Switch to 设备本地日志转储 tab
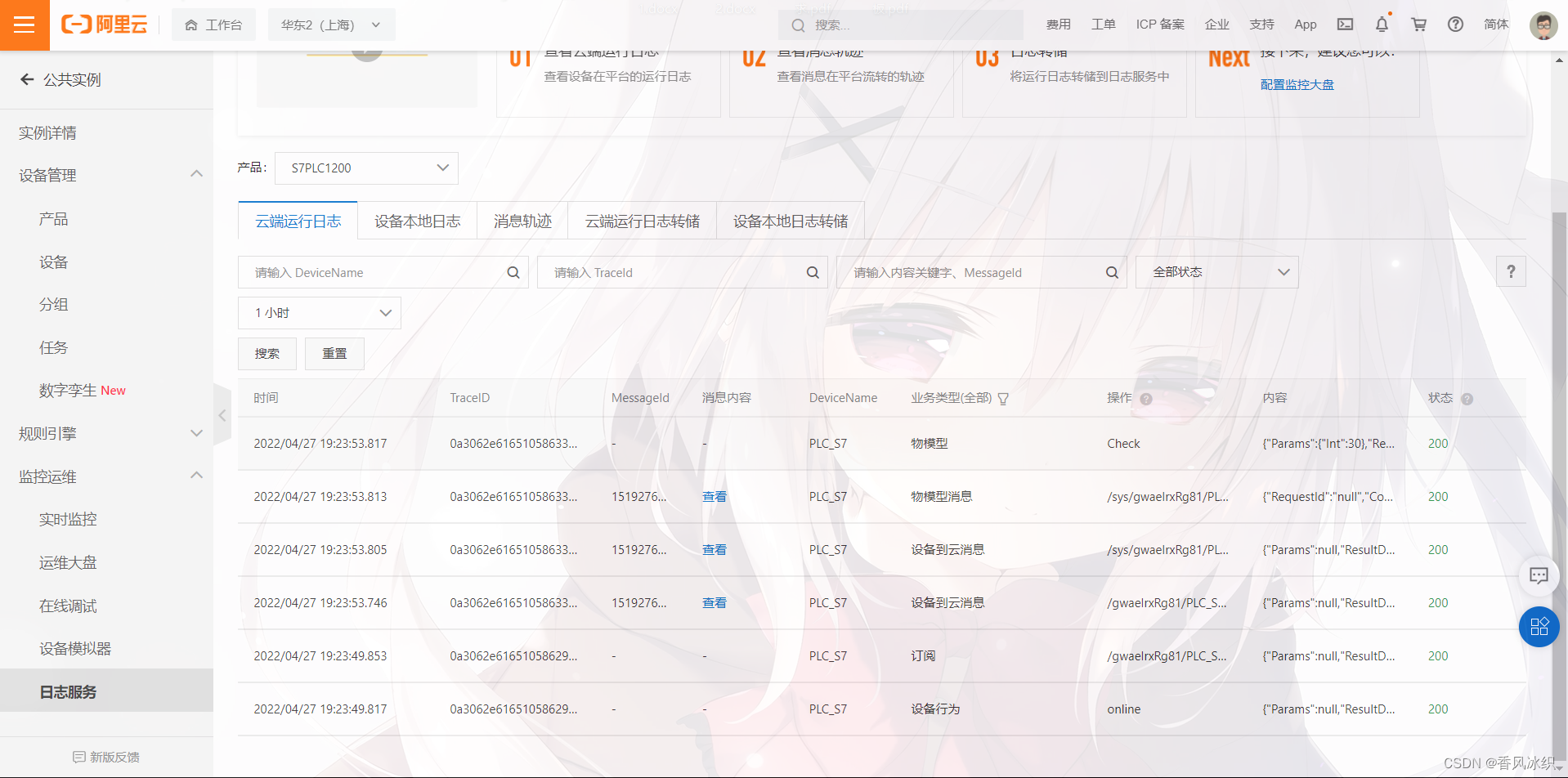The image size is (1568, 778). 791,221
